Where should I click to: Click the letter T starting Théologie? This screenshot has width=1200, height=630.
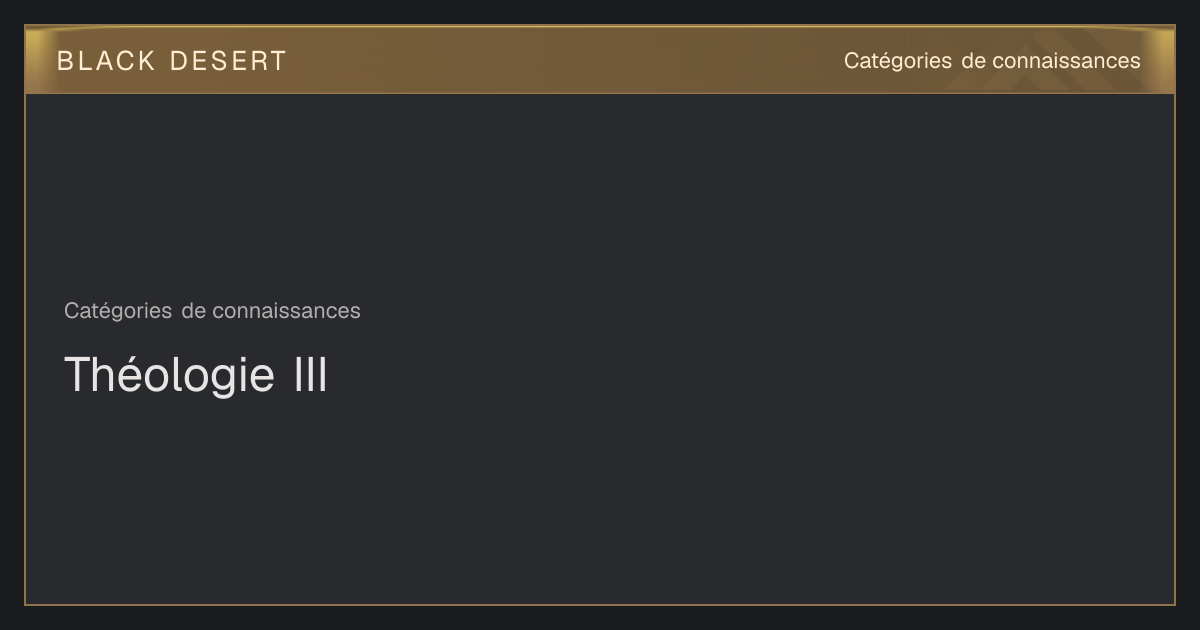[78, 375]
